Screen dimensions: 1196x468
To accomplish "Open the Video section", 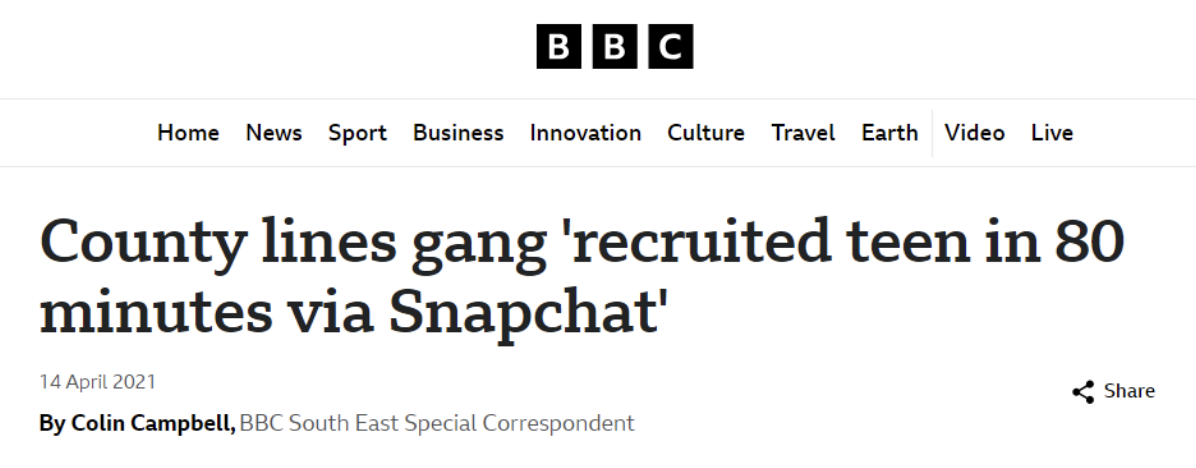I will point(974,133).
